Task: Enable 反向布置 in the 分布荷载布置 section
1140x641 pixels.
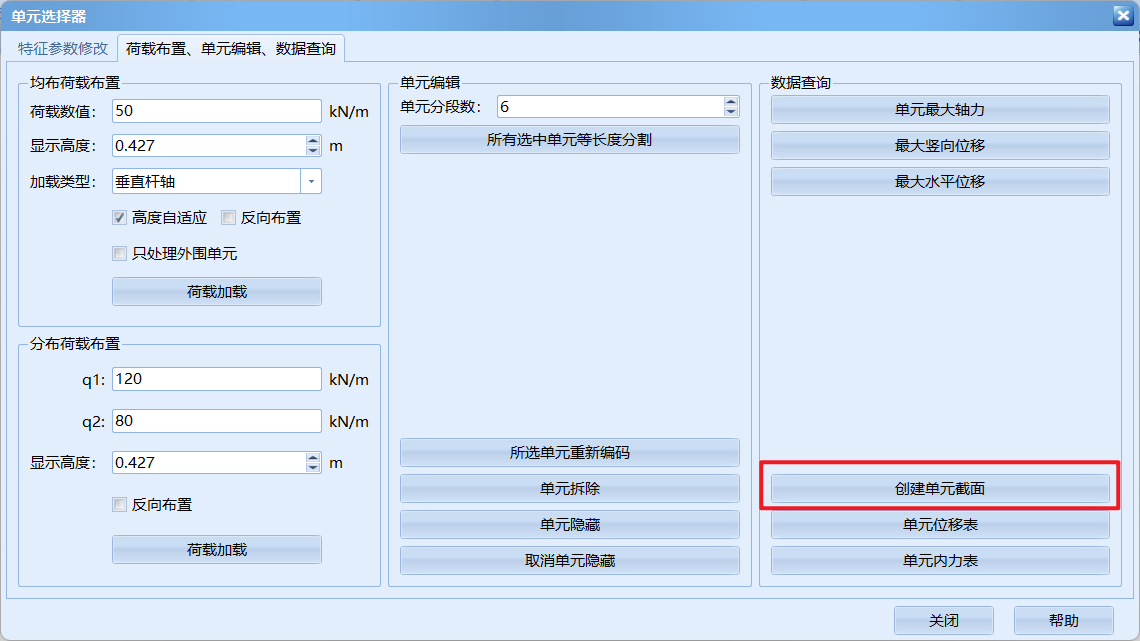Action: [120, 505]
